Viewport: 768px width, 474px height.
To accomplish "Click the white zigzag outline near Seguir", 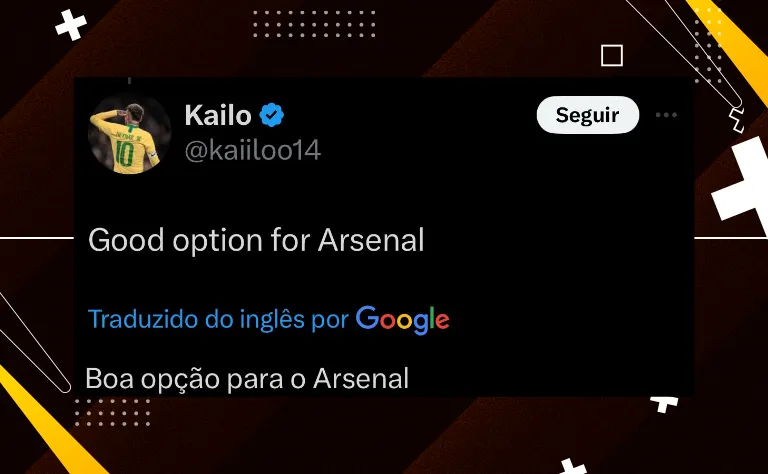I will 737,120.
